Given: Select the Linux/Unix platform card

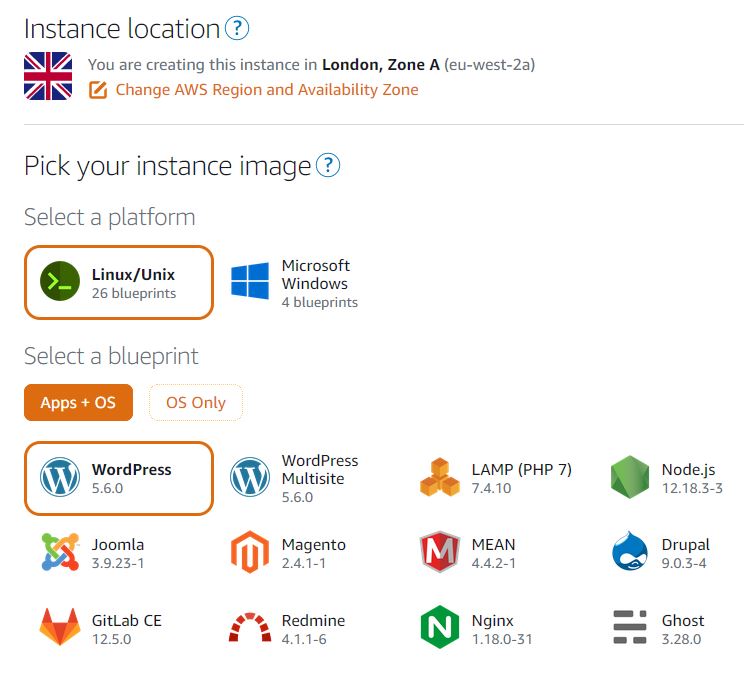Looking at the screenshot, I should pyautogui.click(x=119, y=282).
